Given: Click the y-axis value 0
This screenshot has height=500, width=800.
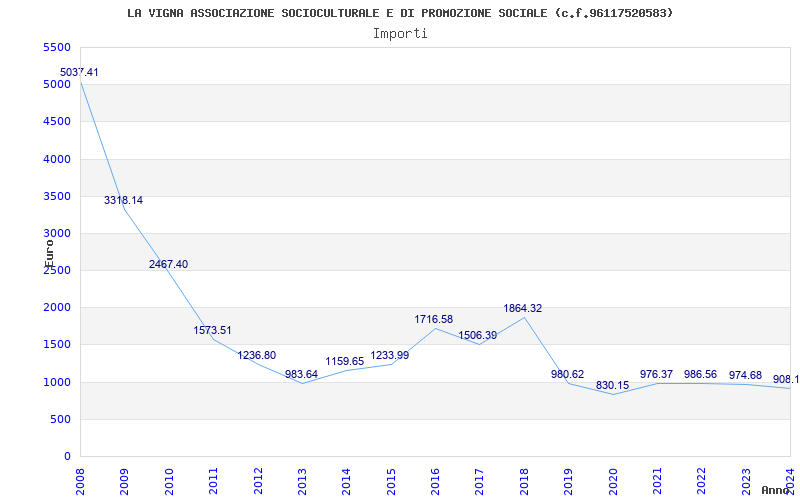Looking at the screenshot, I should 67,457.
